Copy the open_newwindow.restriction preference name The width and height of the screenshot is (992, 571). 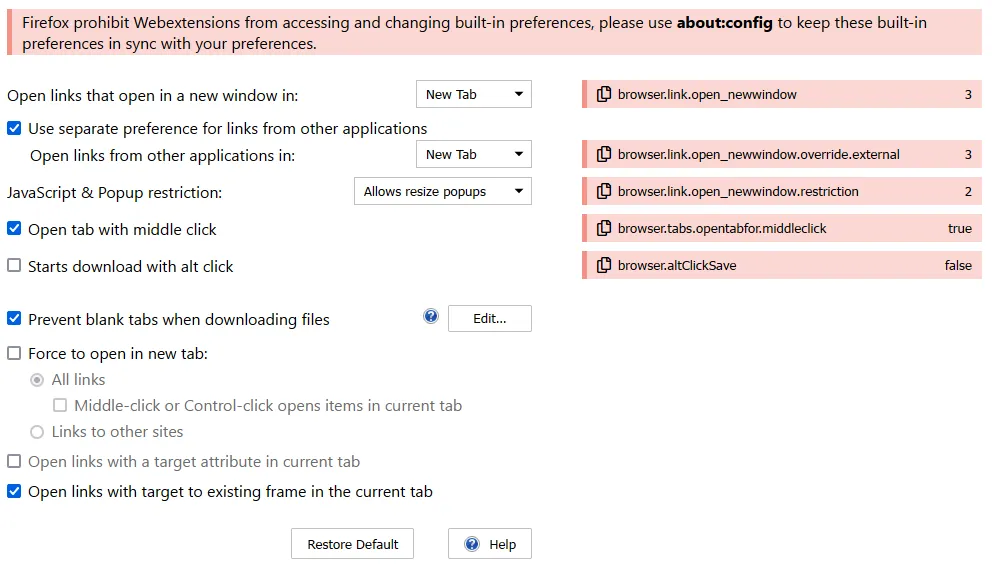[x=604, y=192]
